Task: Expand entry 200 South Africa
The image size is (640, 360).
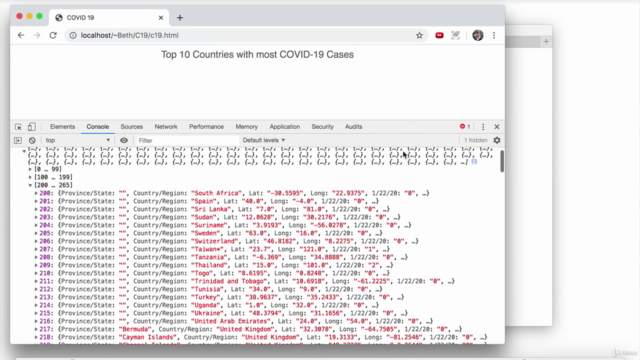Action: (x=36, y=193)
